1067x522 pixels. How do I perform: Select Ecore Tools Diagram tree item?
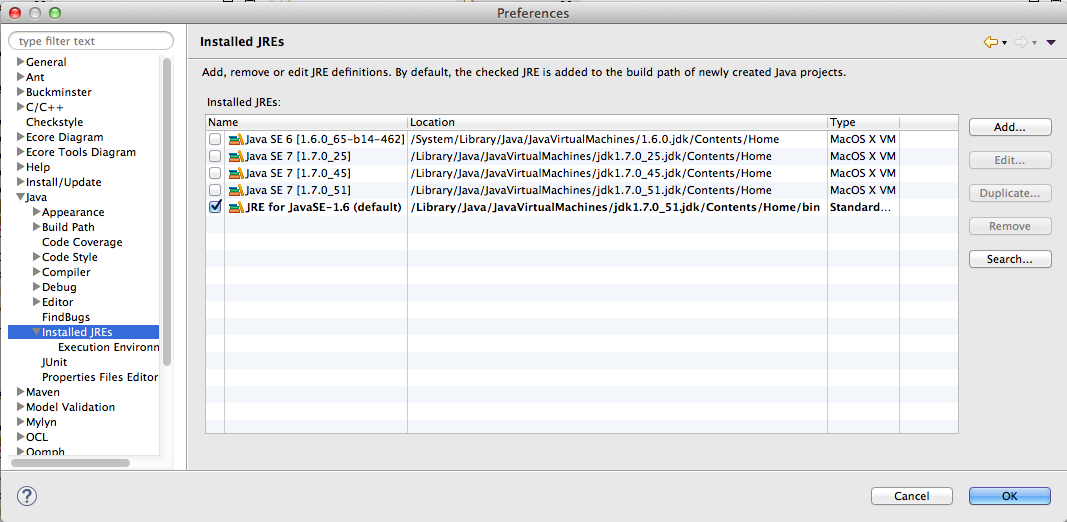(81, 152)
